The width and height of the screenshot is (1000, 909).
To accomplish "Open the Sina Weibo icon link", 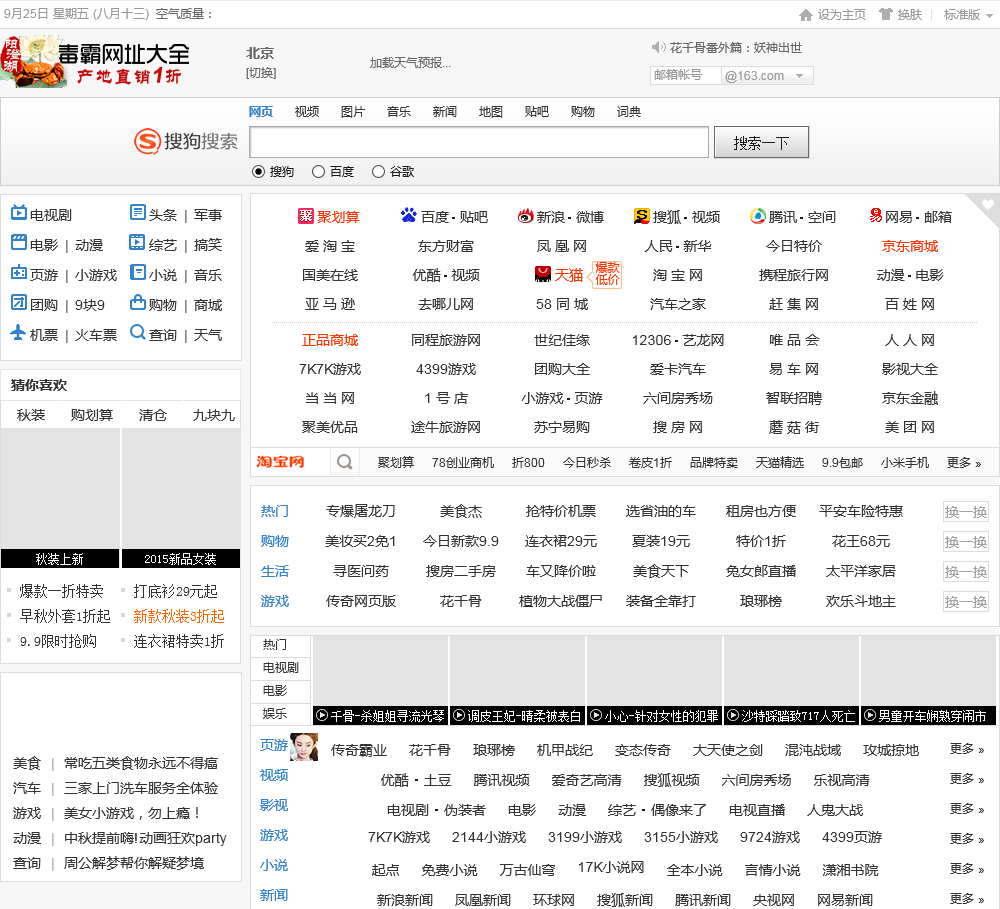I will point(526,216).
